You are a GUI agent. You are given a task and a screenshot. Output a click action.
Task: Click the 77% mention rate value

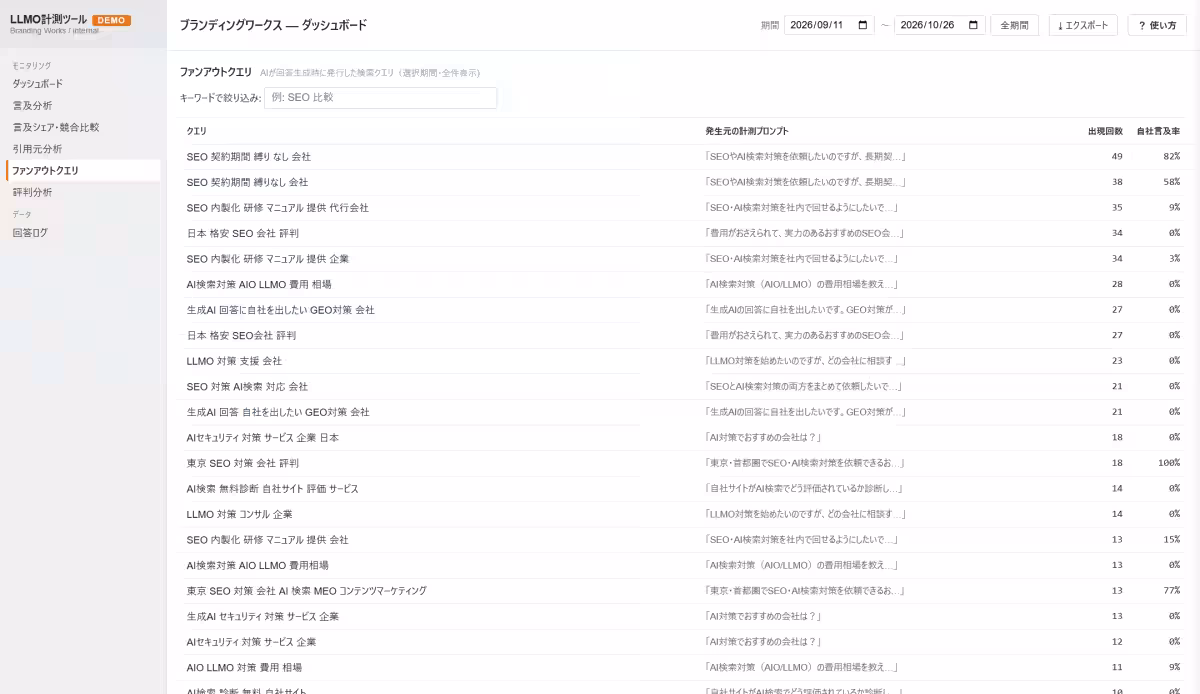(x=1171, y=591)
